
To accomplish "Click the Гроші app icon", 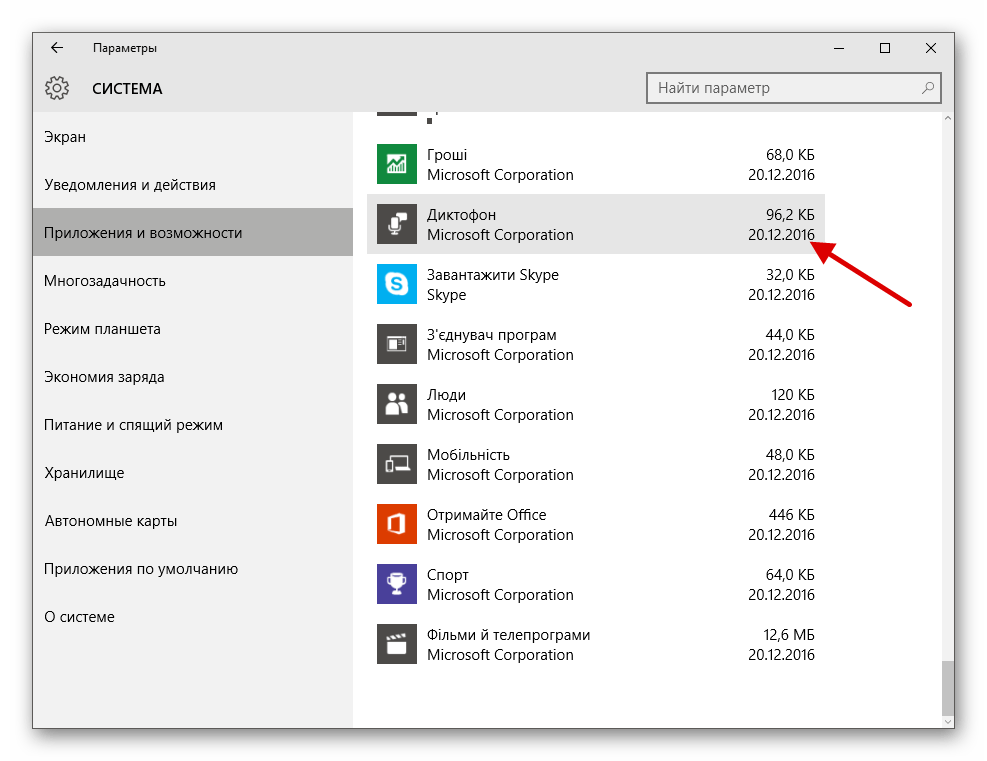I will [397, 164].
